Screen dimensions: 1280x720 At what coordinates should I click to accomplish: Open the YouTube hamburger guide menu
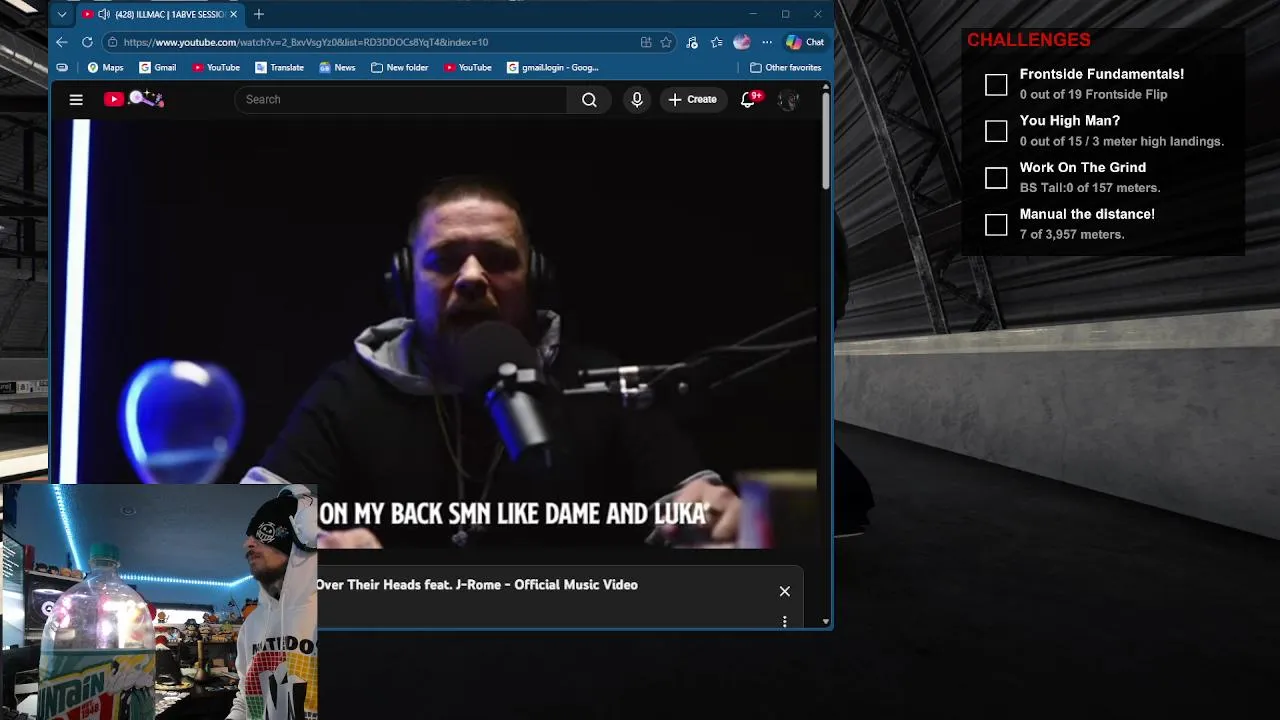click(76, 99)
